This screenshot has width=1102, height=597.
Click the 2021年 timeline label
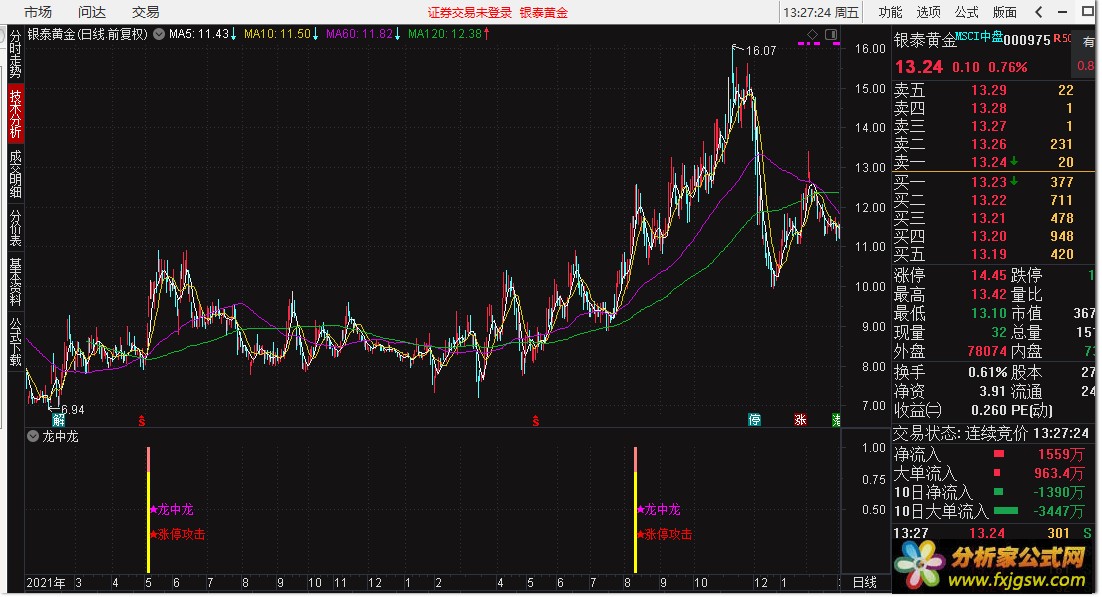coord(46,583)
